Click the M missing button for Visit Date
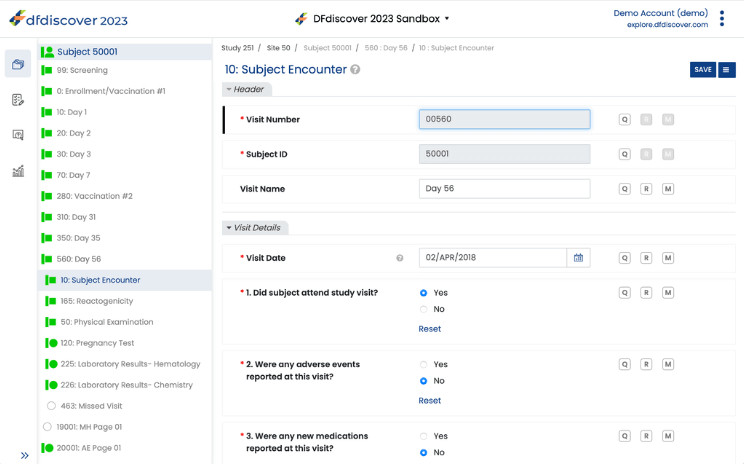 click(668, 258)
